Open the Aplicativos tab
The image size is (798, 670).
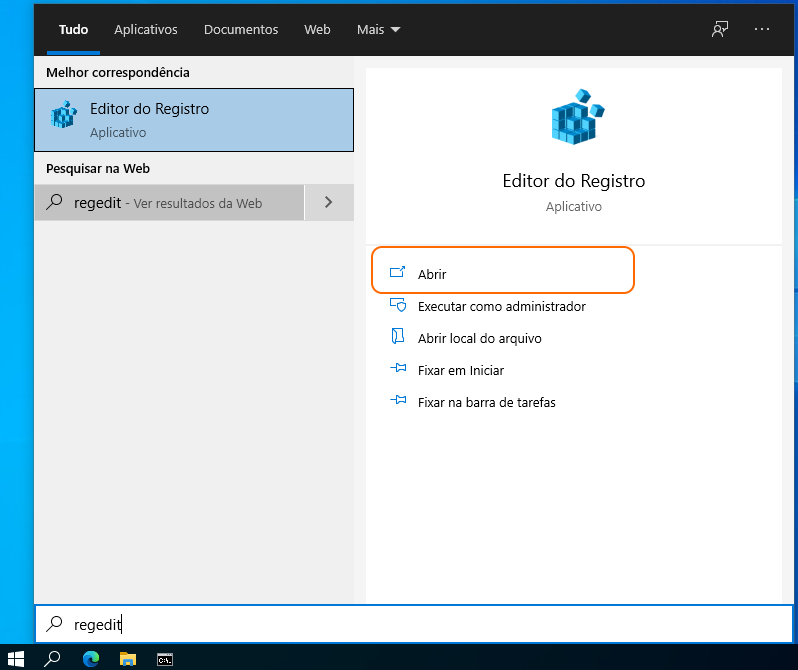(x=146, y=30)
